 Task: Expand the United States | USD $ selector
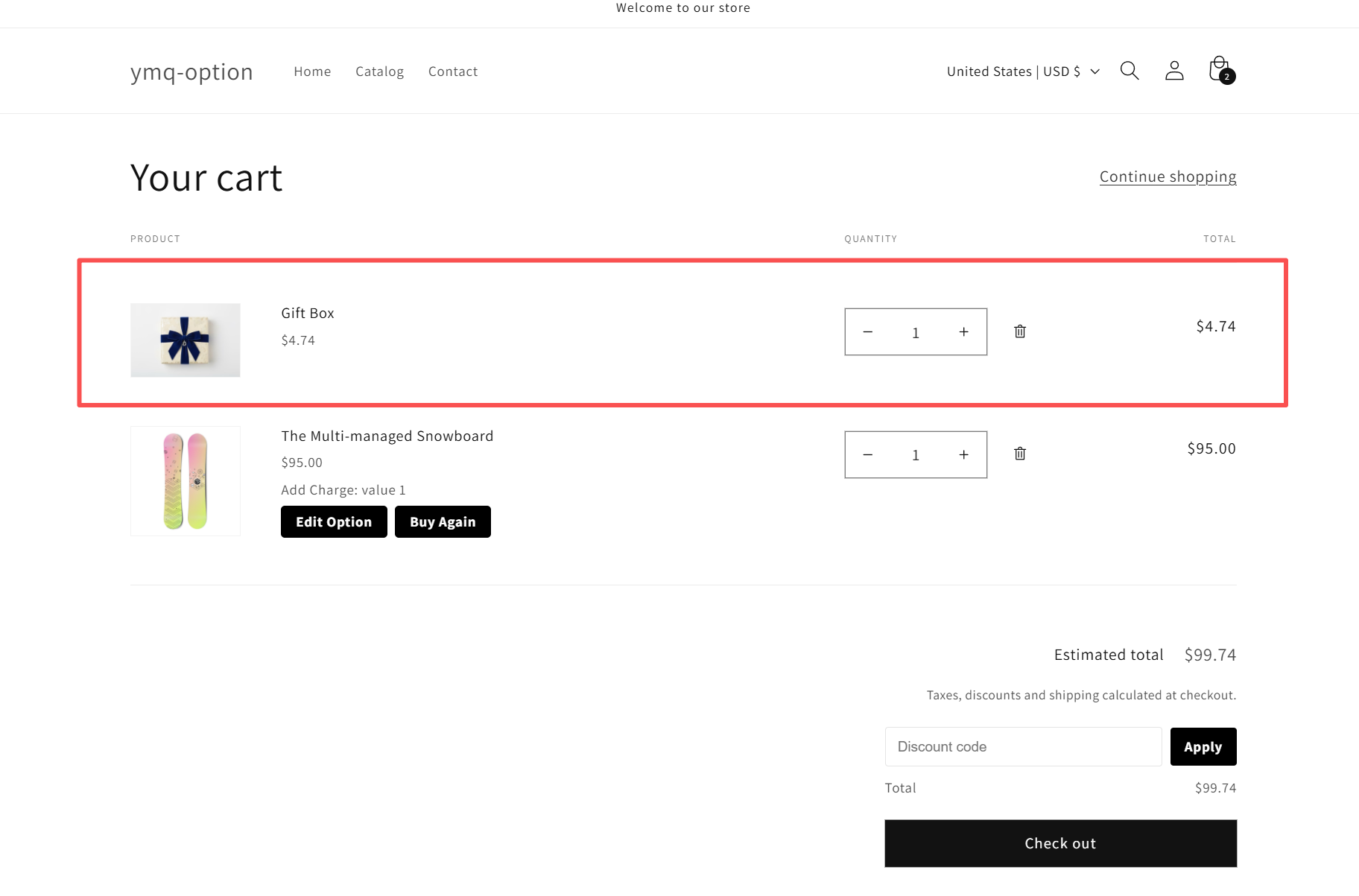coord(1022,72)
